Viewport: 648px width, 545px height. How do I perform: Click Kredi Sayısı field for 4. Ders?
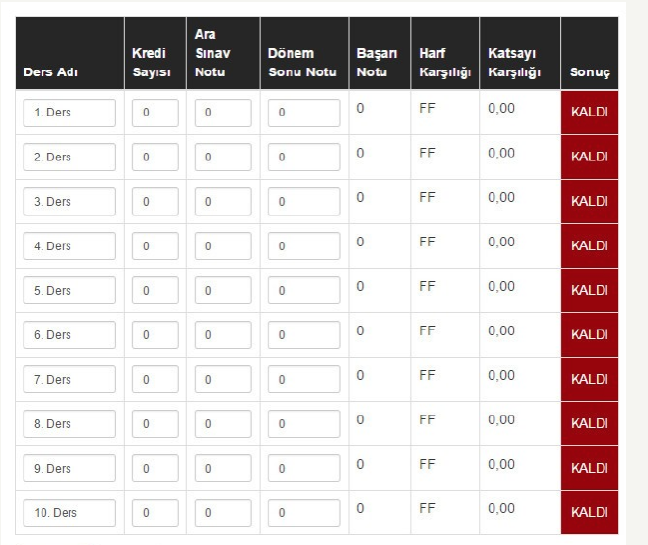click(155, 247)
